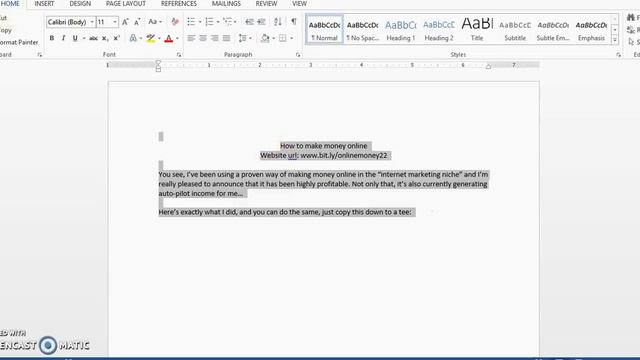Open Font dialog launcher
This screenshot has width=640, height=360.
pyautogui.click(x=179, y=54)
